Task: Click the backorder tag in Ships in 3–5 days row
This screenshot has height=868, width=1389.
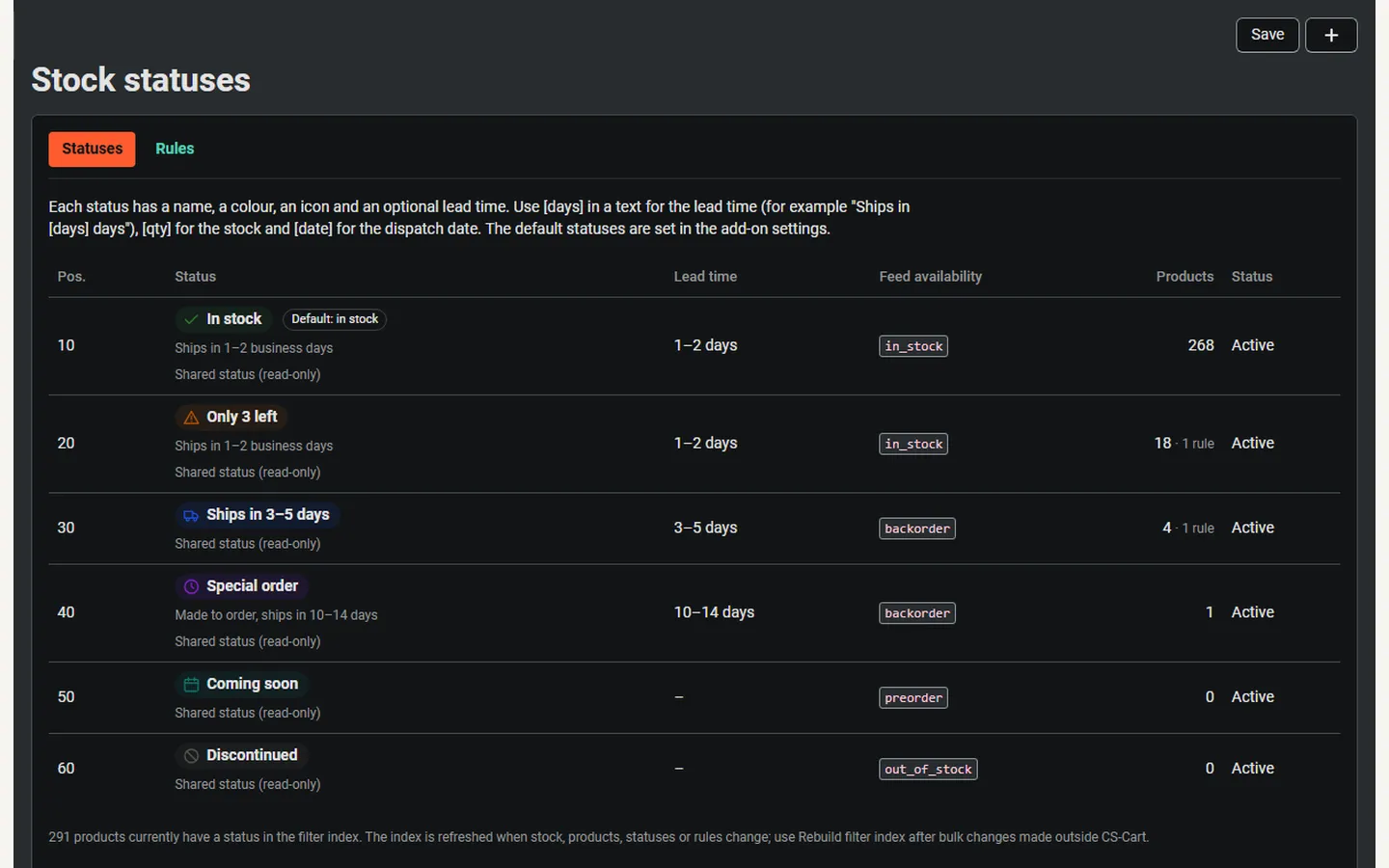Action: pyautogui.click(x=917, y=529)
